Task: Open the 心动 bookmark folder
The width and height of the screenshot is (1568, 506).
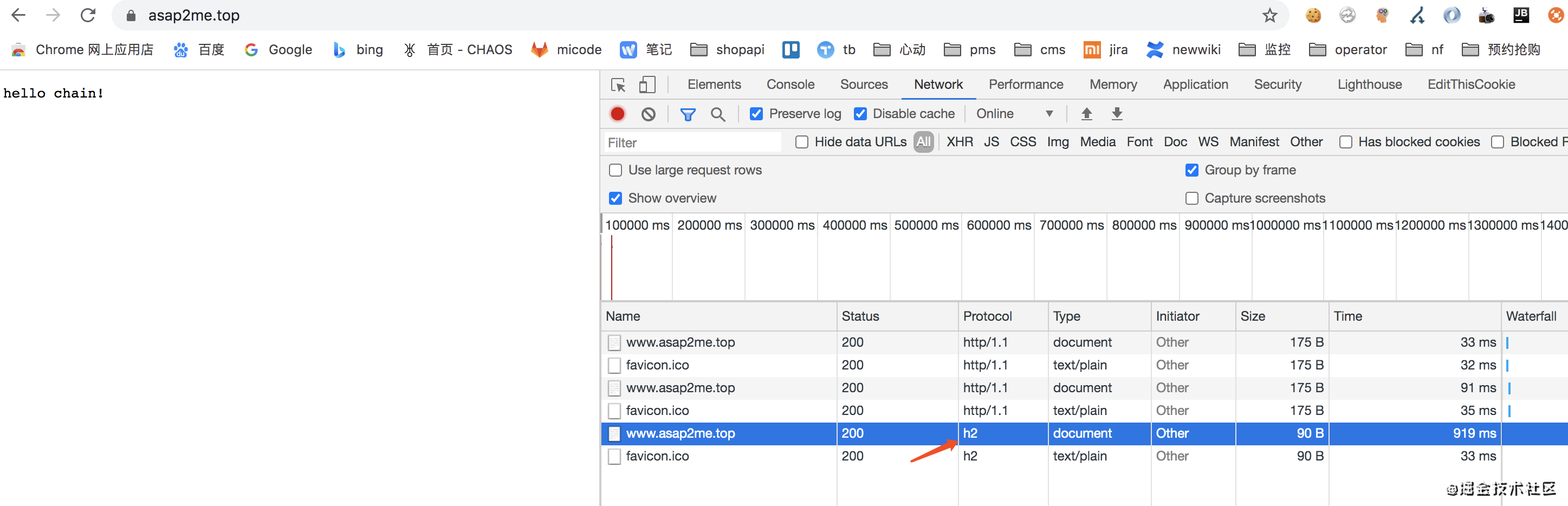Action: [899, 50]
